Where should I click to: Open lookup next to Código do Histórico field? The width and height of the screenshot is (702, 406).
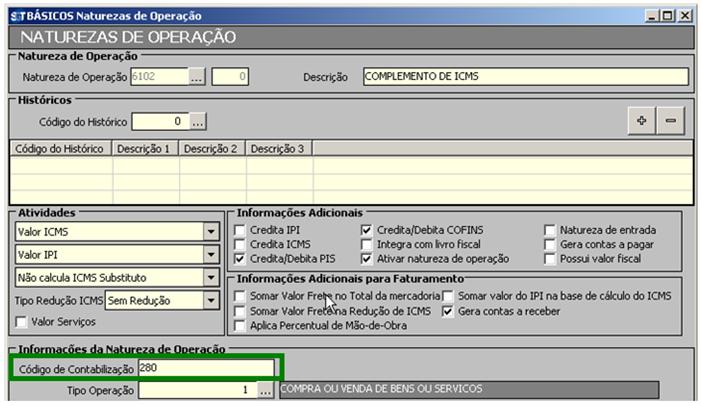(198, 122)
